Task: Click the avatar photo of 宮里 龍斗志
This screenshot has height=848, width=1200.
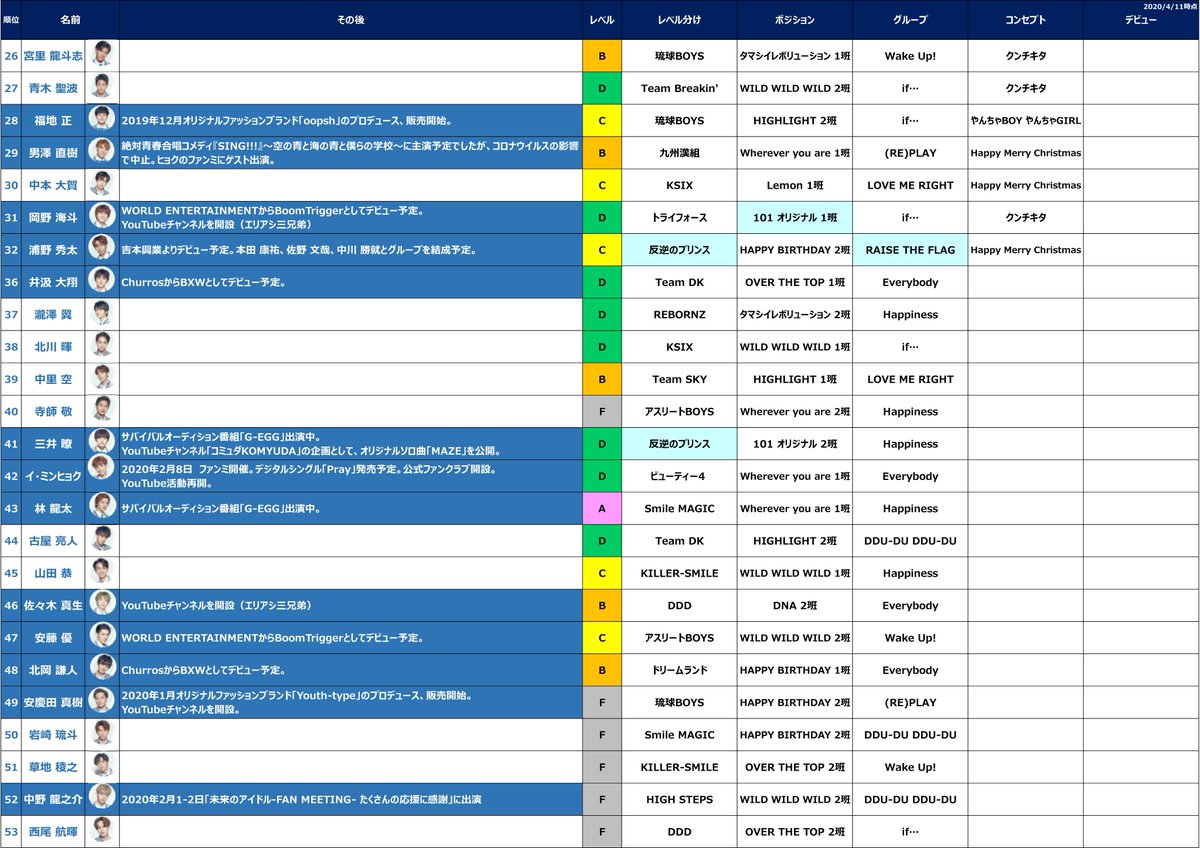Action: point(103,56)
